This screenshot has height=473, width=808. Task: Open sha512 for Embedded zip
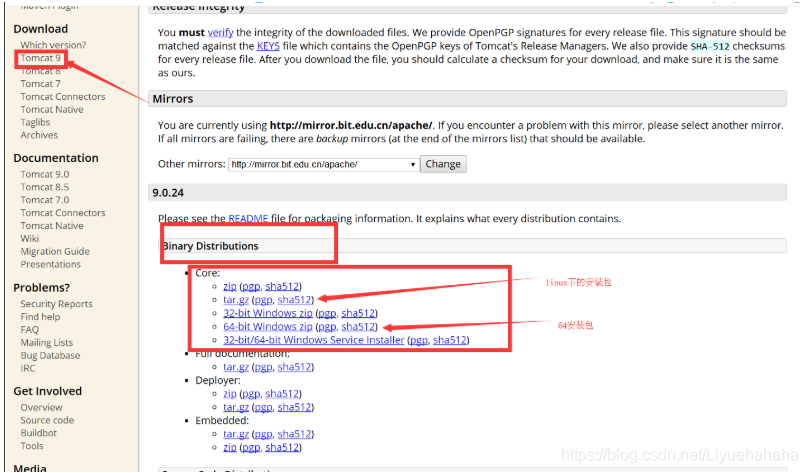tap(282, 447)
